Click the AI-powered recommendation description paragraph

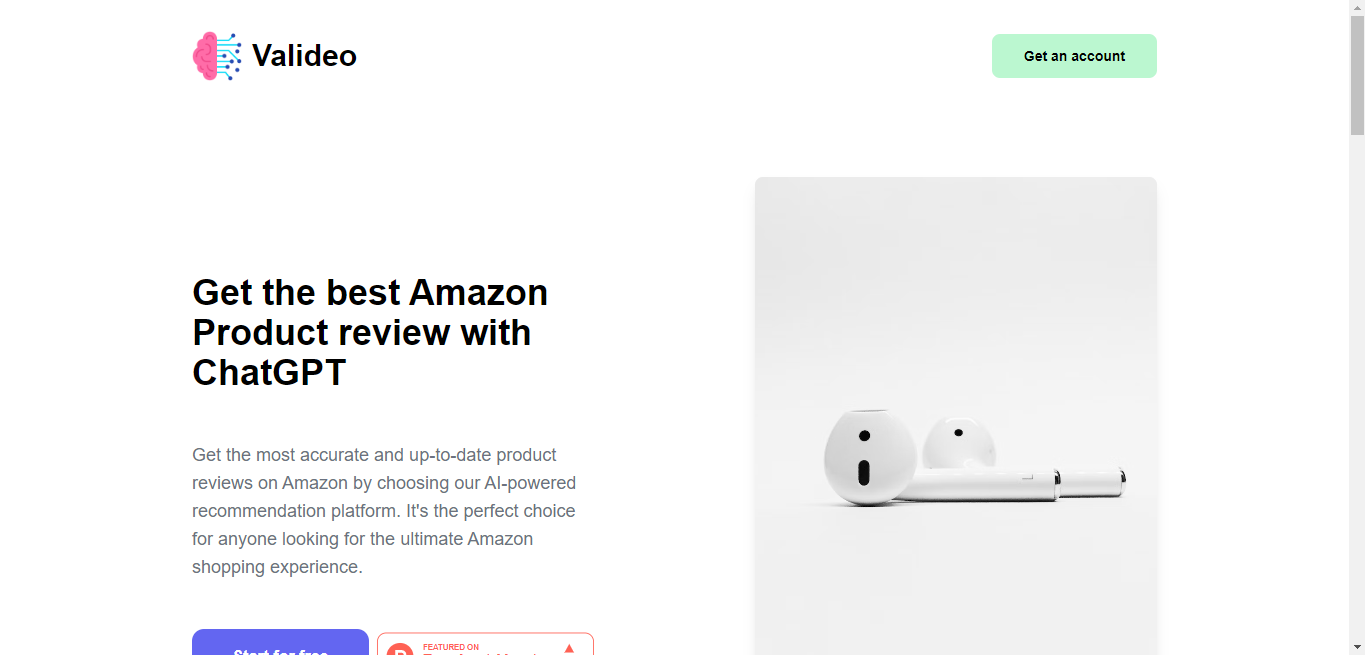[x=384, y=511]
